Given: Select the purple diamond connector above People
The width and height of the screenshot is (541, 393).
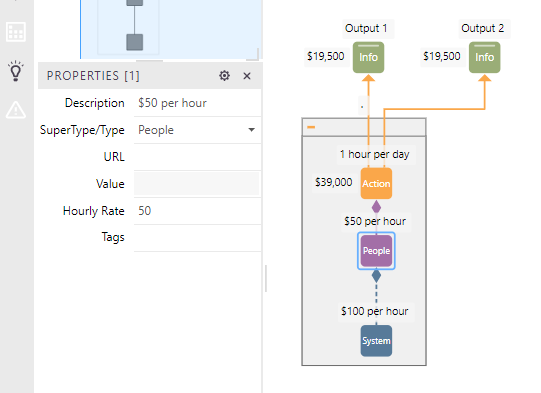Looking at the screenshot, I should coord(376,207).
